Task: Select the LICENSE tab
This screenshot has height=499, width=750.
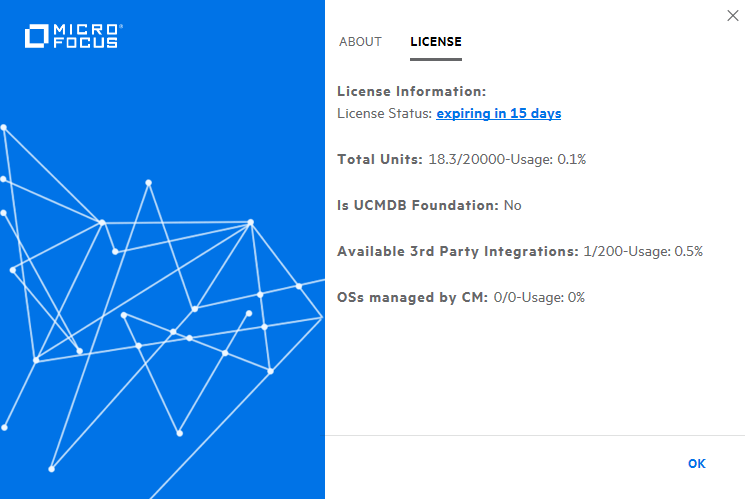Action: (x=436, y=42)
